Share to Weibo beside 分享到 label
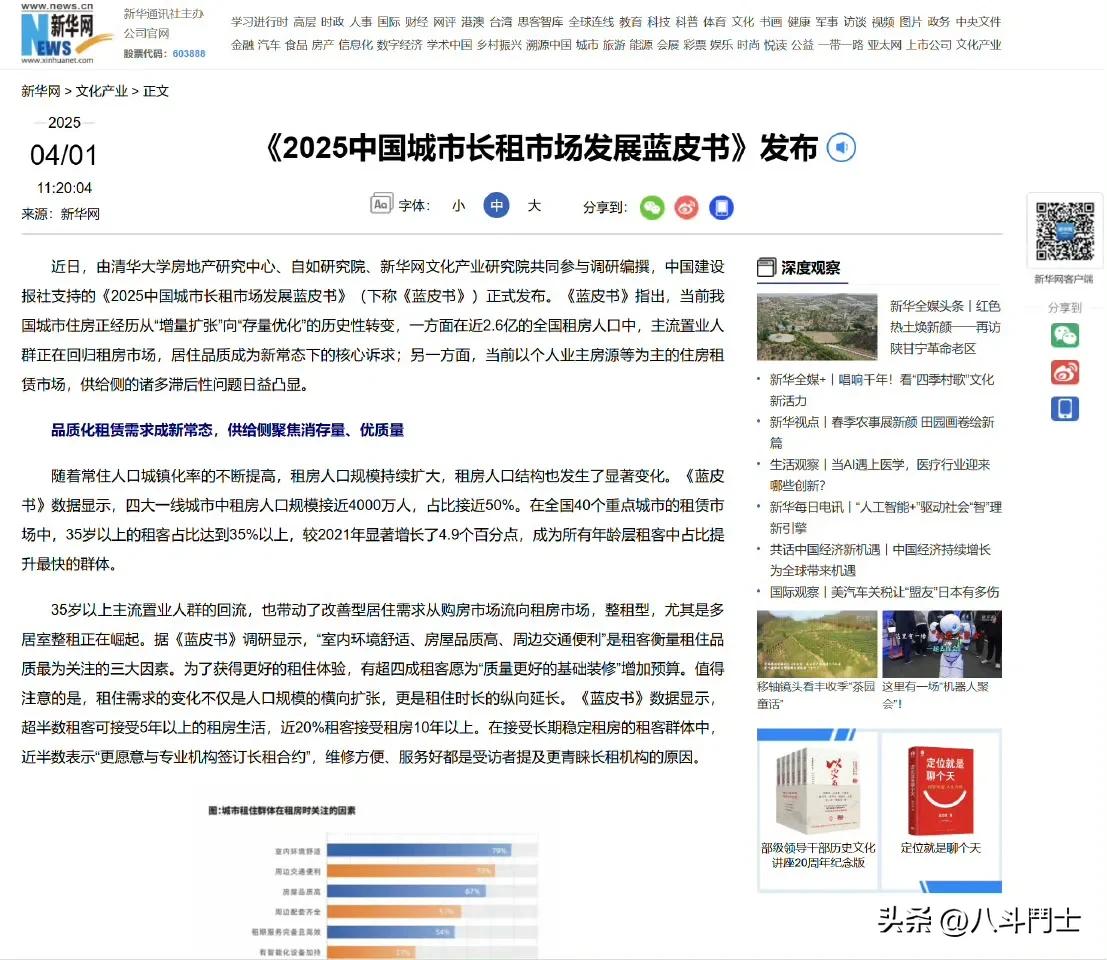This screenshot has width=1107, height=960. (686, 207)
